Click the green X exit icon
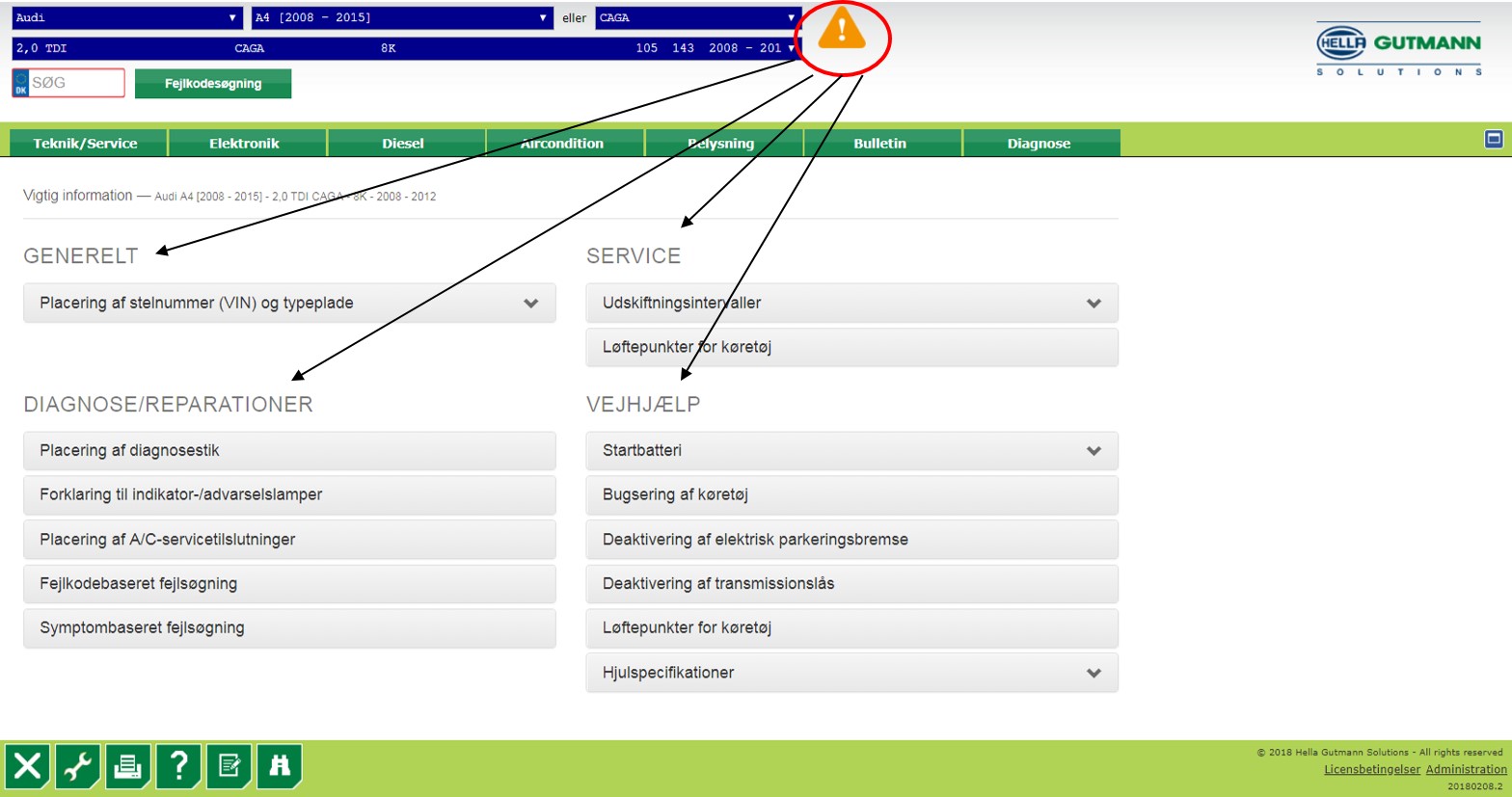Screen dimensions: 1512x797 click(28, 766)
